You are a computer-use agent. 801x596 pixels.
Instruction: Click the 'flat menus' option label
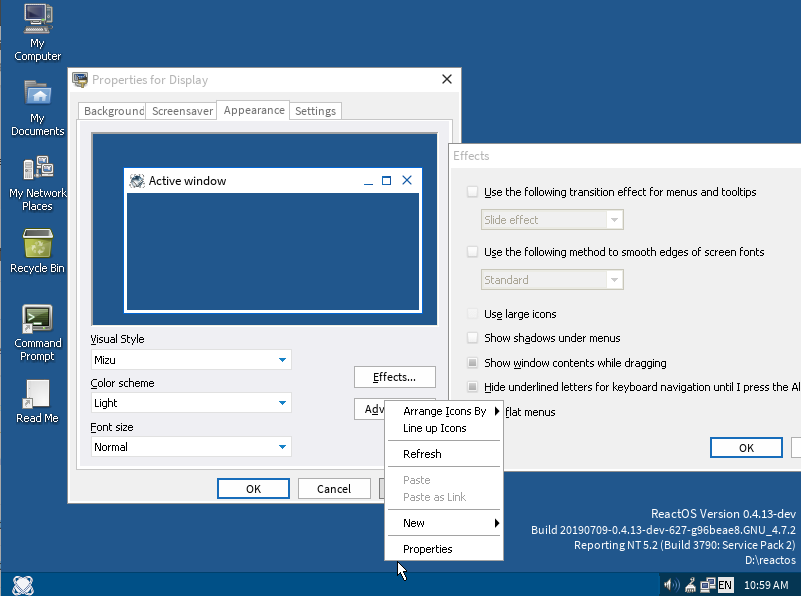point(530,412)
